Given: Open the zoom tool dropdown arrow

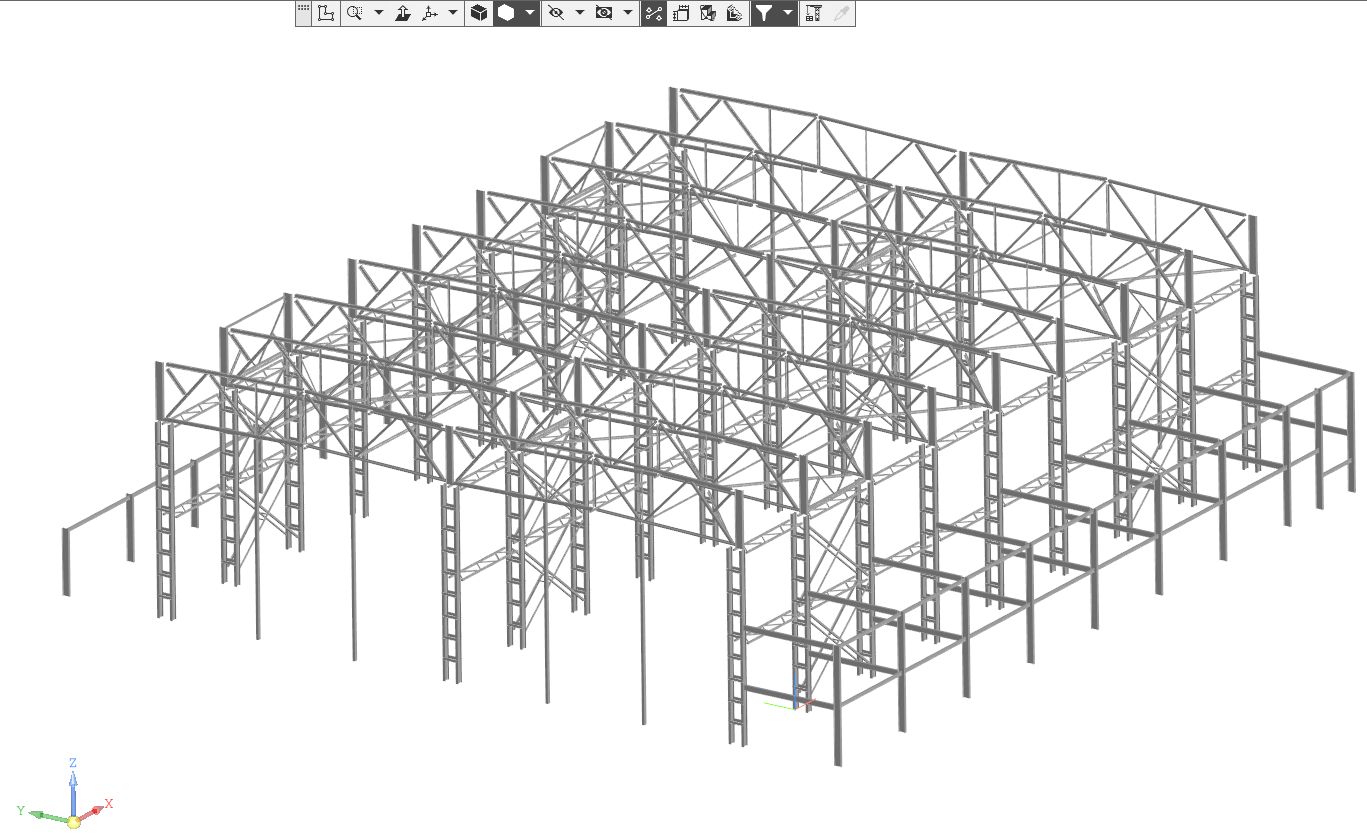Looking at the screenshot, I should [x=378, y=13].
